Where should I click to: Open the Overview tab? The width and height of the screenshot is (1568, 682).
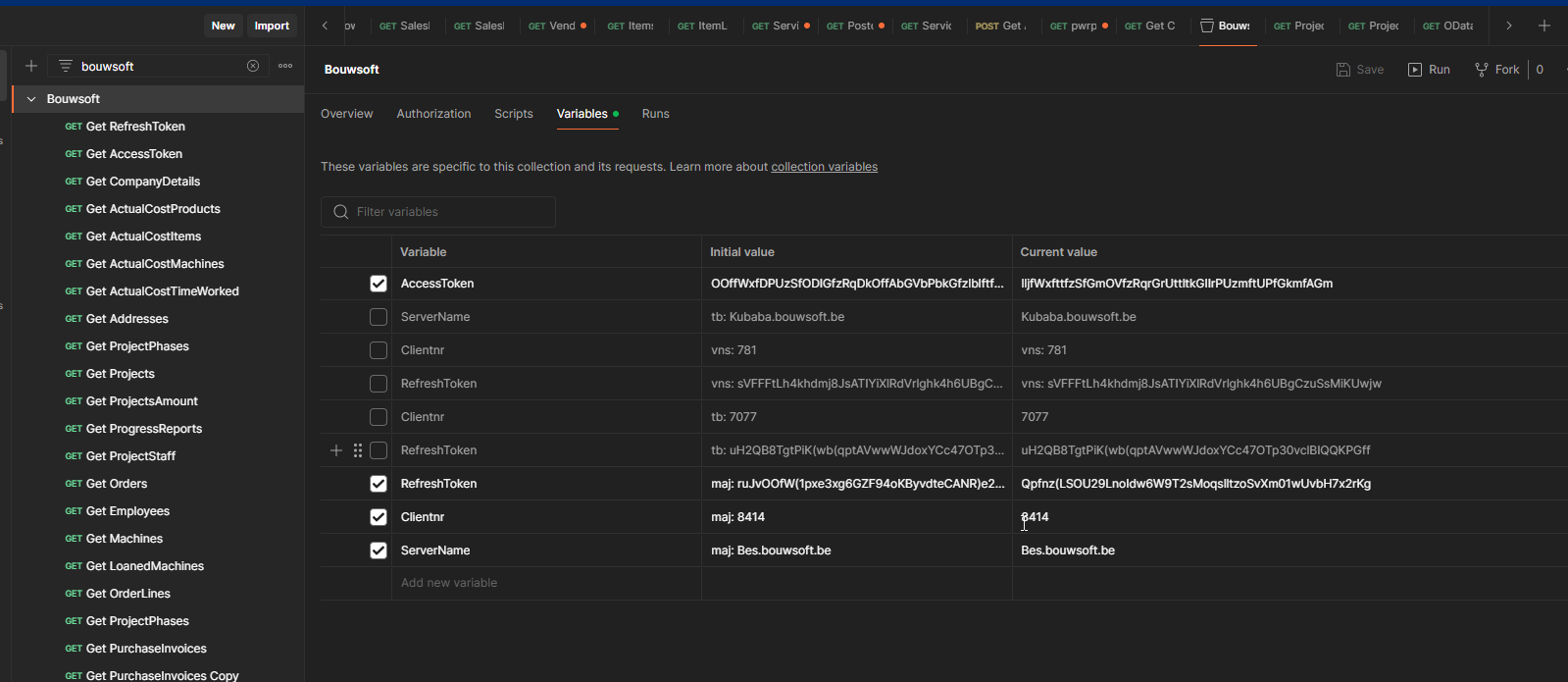(347, 114)
